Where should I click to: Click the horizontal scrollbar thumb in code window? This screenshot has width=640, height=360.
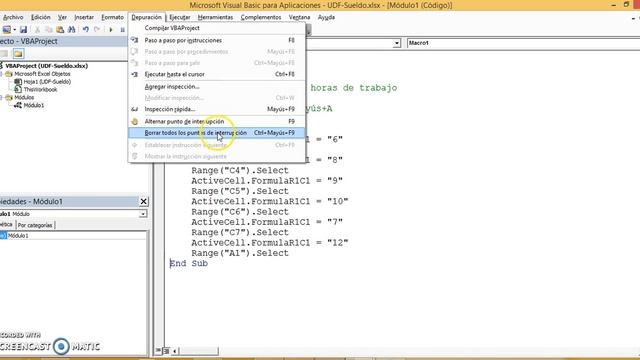[x=200, y=351]
